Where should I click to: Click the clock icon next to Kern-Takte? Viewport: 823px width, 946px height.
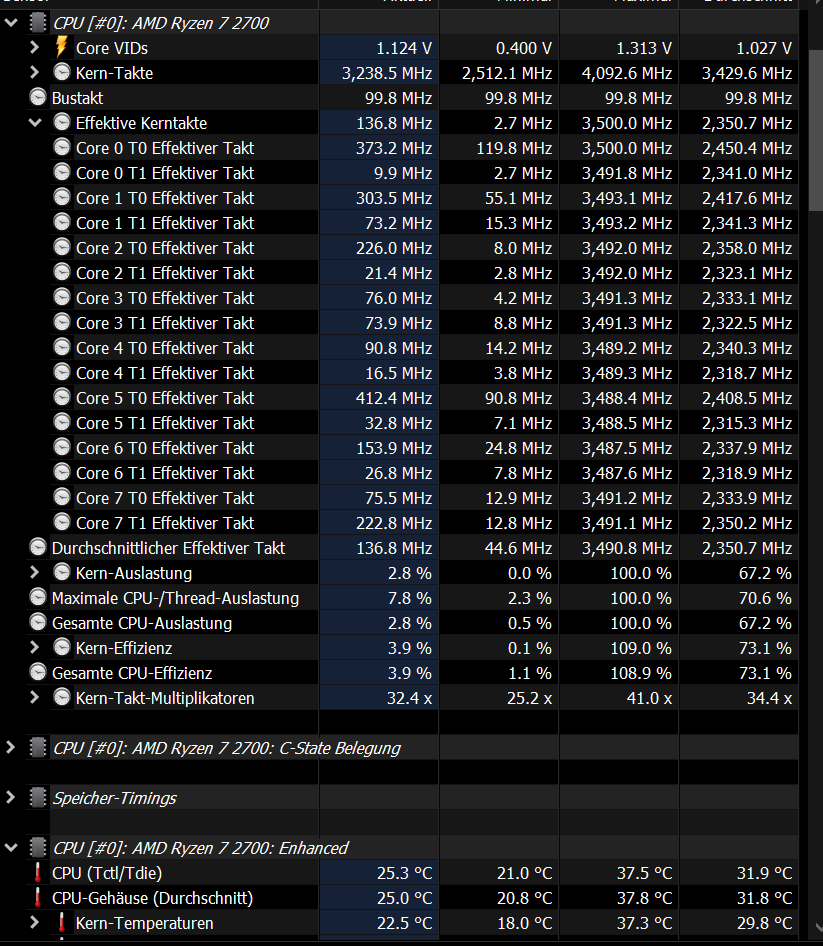click(62, 72)
